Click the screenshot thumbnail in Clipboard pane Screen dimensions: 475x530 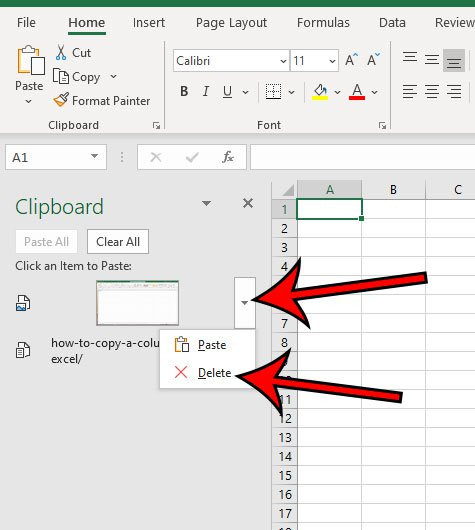[137, 303]
